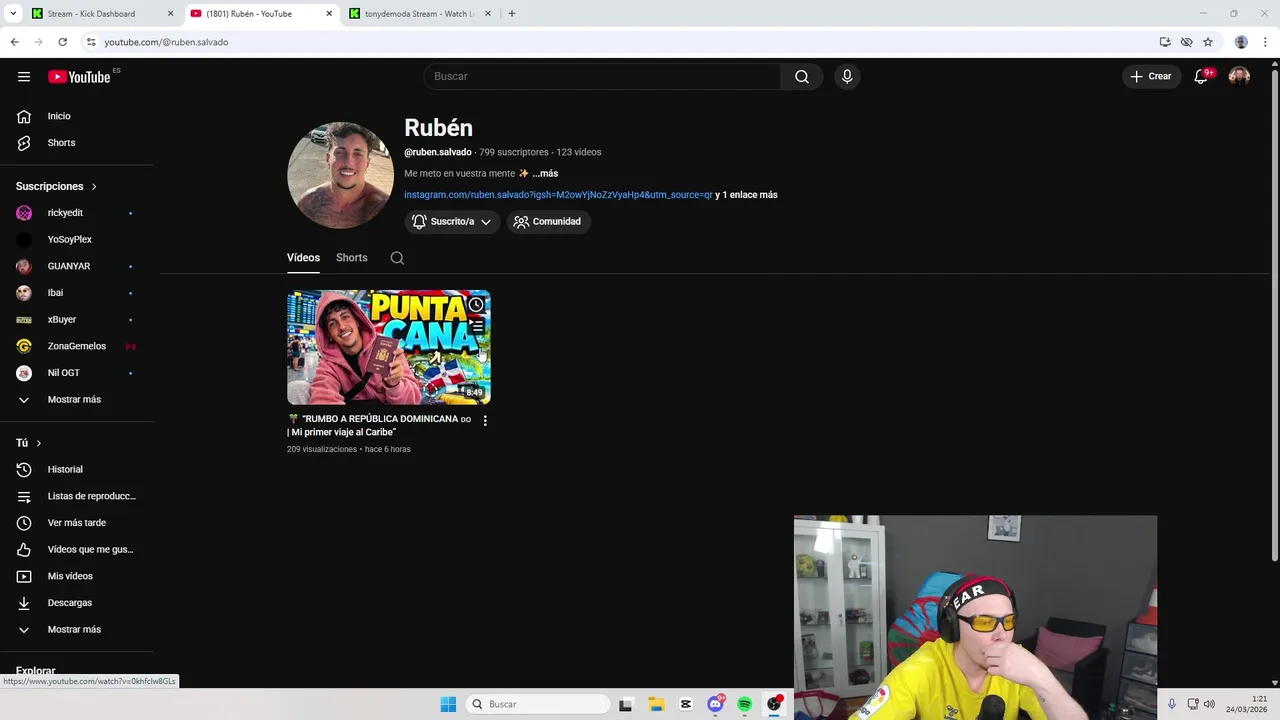Open the notifications bell
The image size is (1280, 720).
[x=1202, y=77]
